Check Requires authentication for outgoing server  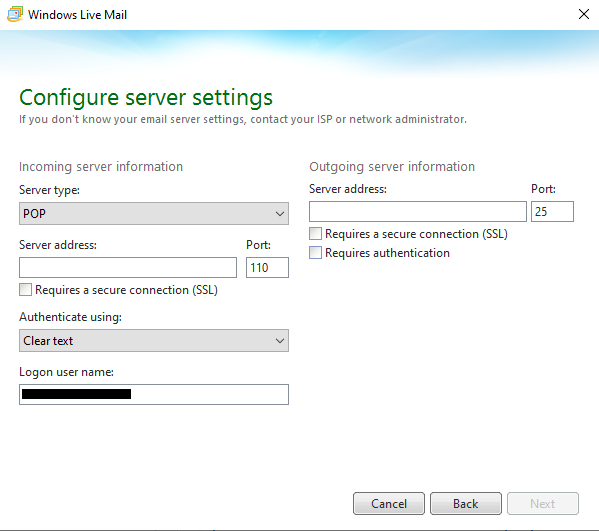pyautogui.click(x=316, y=253)
